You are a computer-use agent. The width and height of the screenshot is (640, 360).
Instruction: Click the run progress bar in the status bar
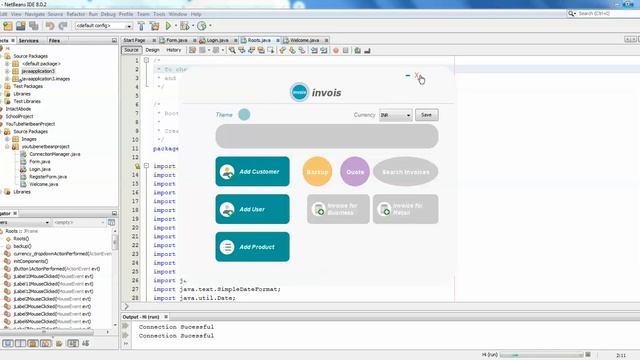(542, 355)
